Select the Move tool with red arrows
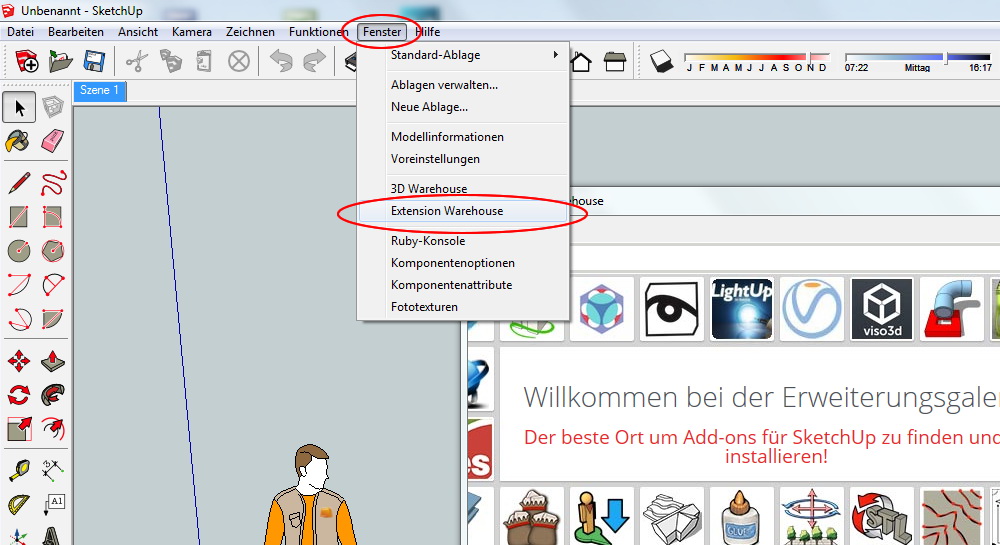 click(19, 361)
